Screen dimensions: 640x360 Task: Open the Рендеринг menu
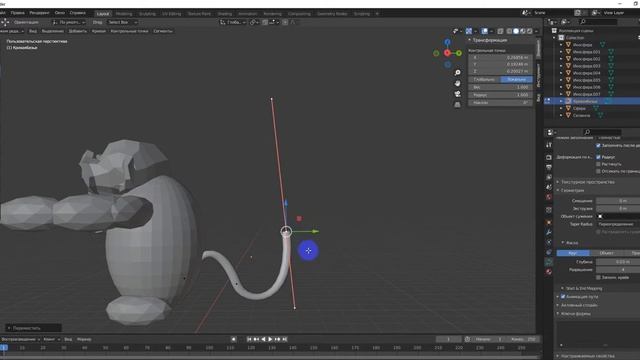[x=39, y=13]
